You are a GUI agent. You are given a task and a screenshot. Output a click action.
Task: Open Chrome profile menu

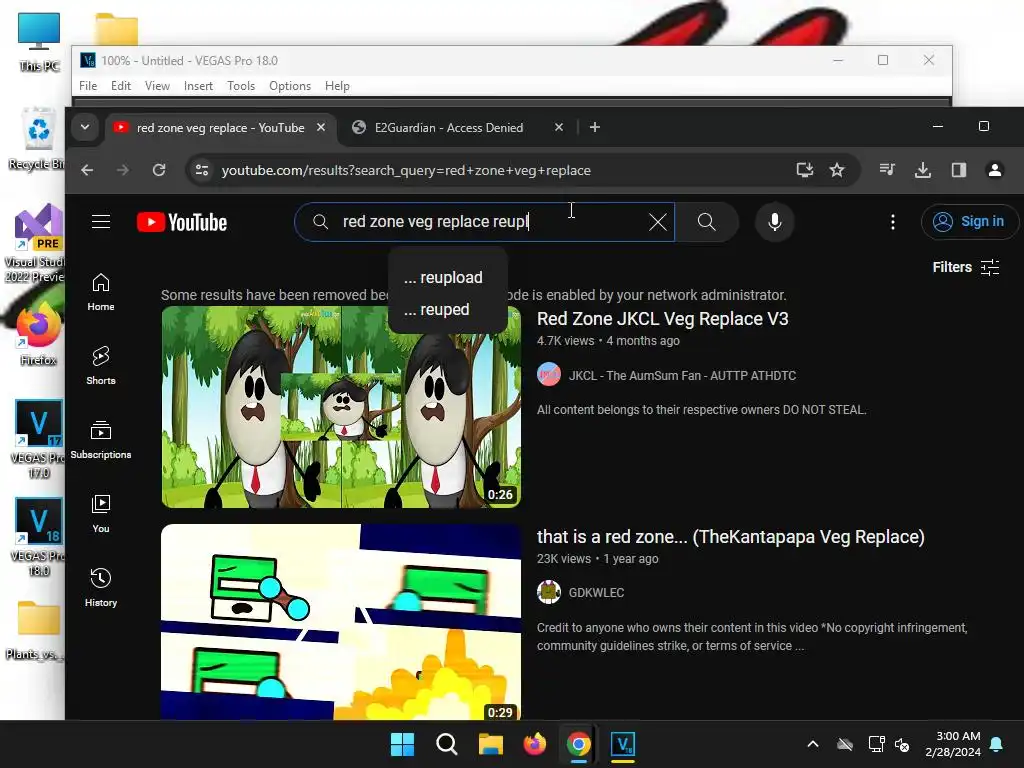tap(995, 170)
